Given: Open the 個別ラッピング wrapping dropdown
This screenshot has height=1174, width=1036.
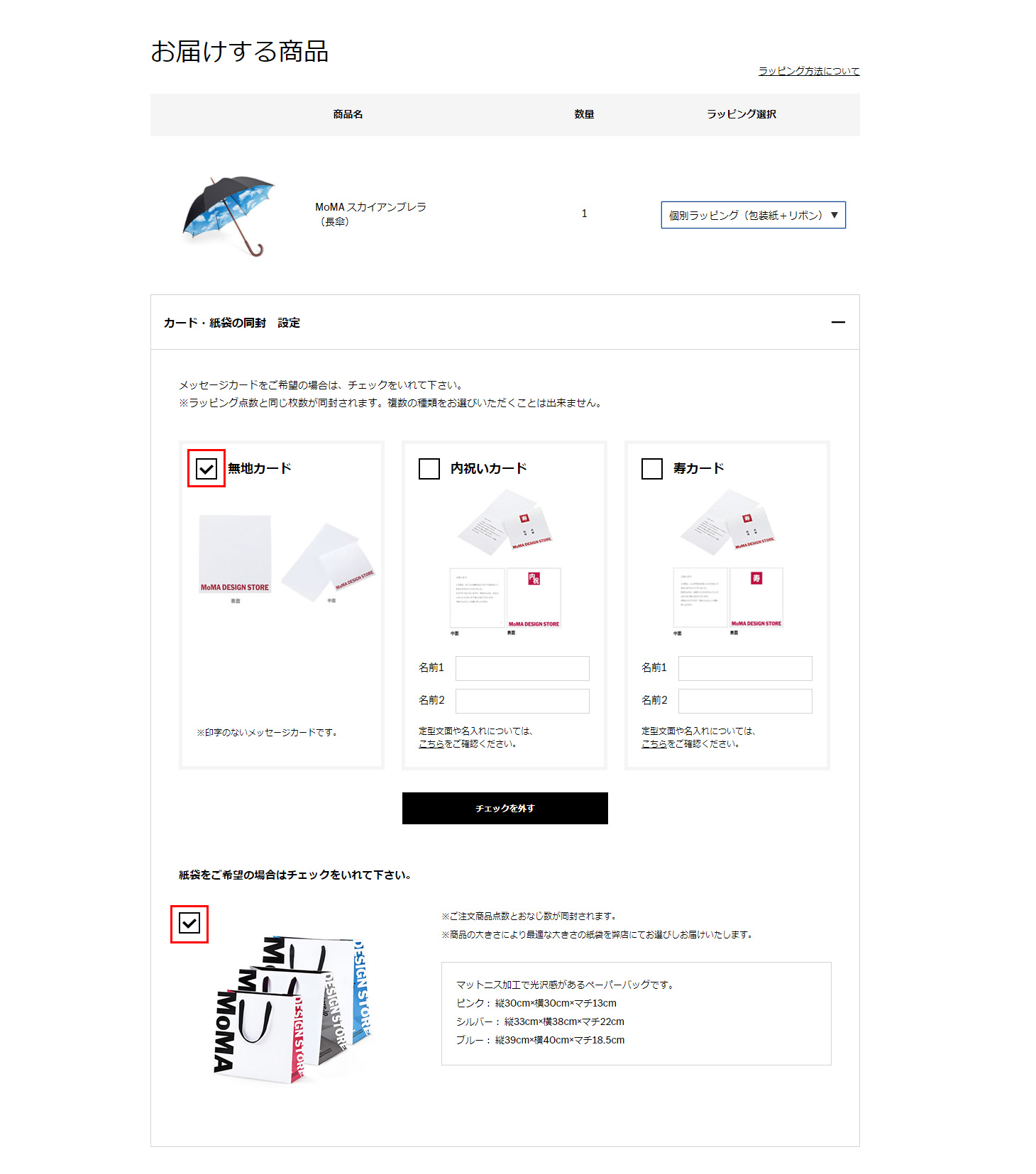Looking at the screenshot, I should 753,215.
